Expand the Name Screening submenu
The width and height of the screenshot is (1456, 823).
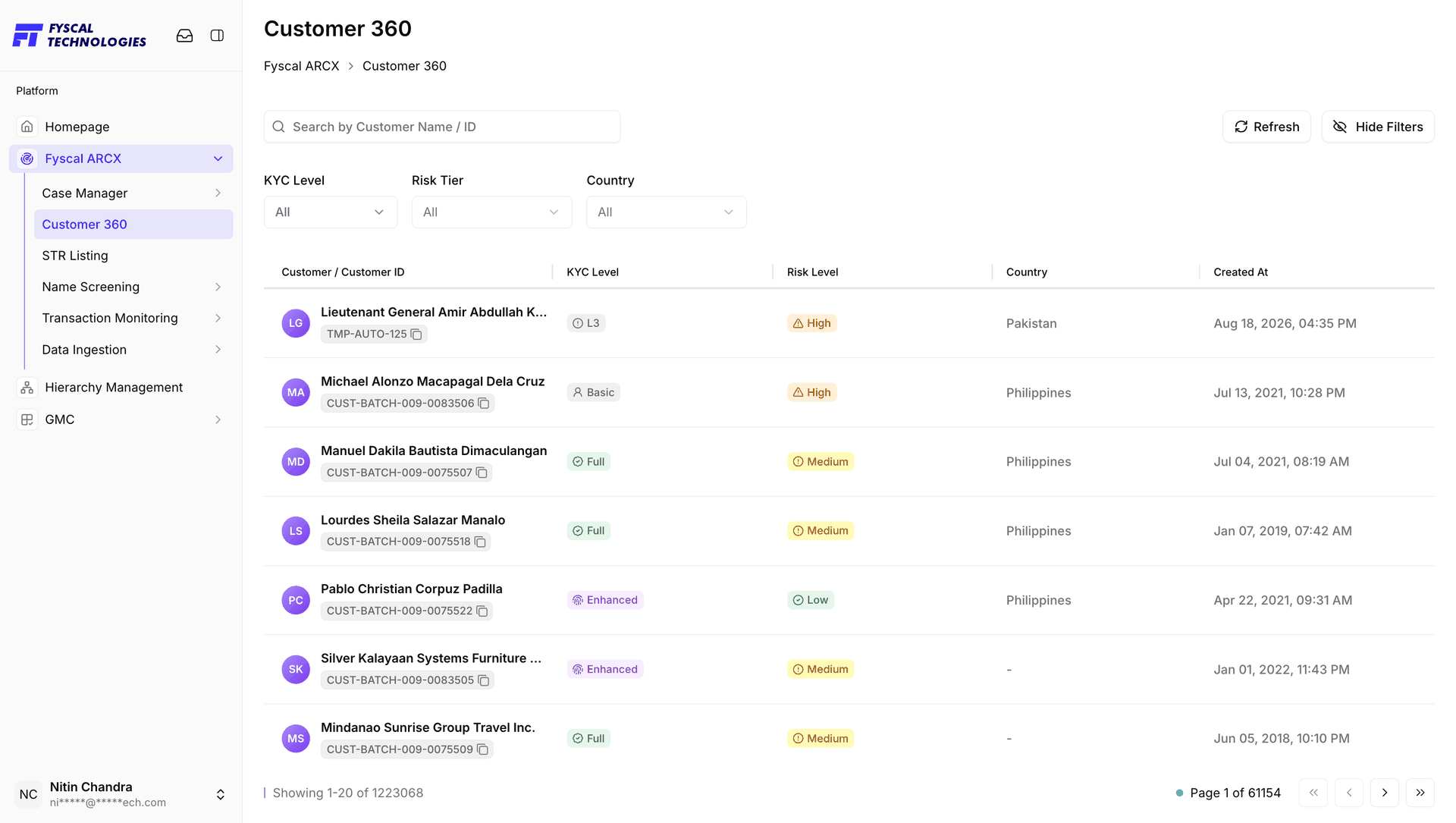[218, 287]
